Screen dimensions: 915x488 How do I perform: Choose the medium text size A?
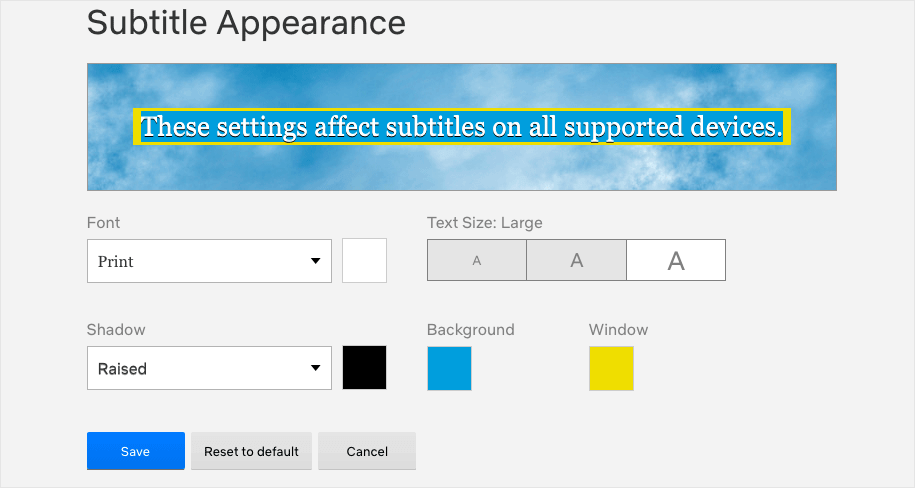pos(577,260)
